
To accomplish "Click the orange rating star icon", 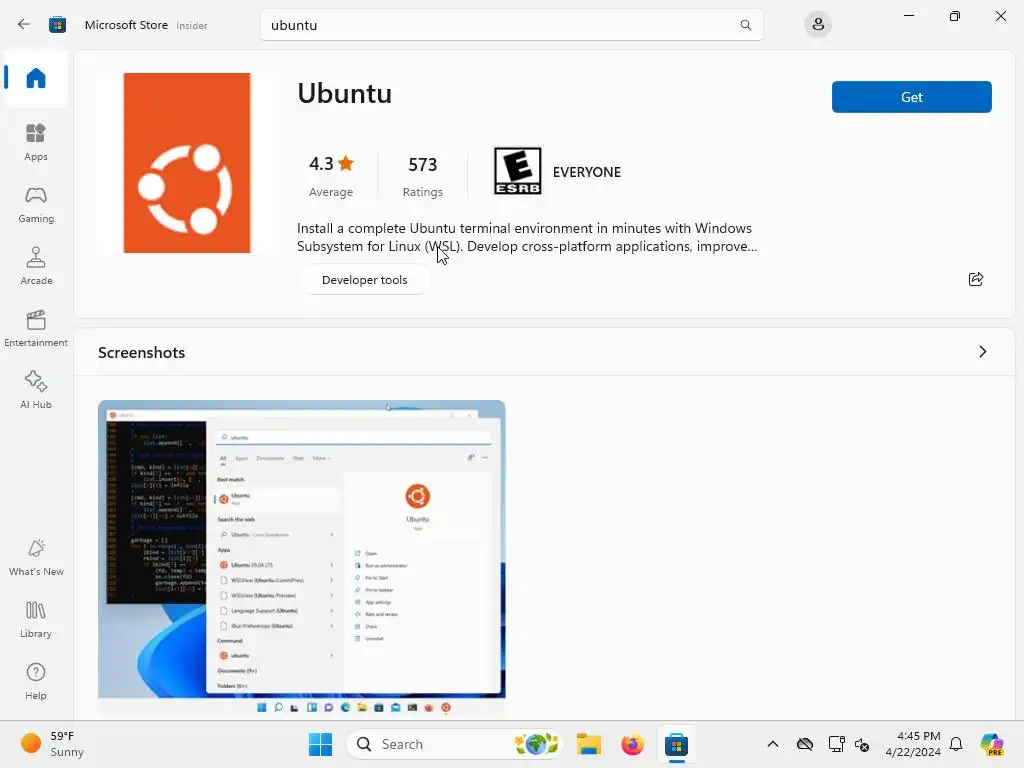I will point(346,163).
